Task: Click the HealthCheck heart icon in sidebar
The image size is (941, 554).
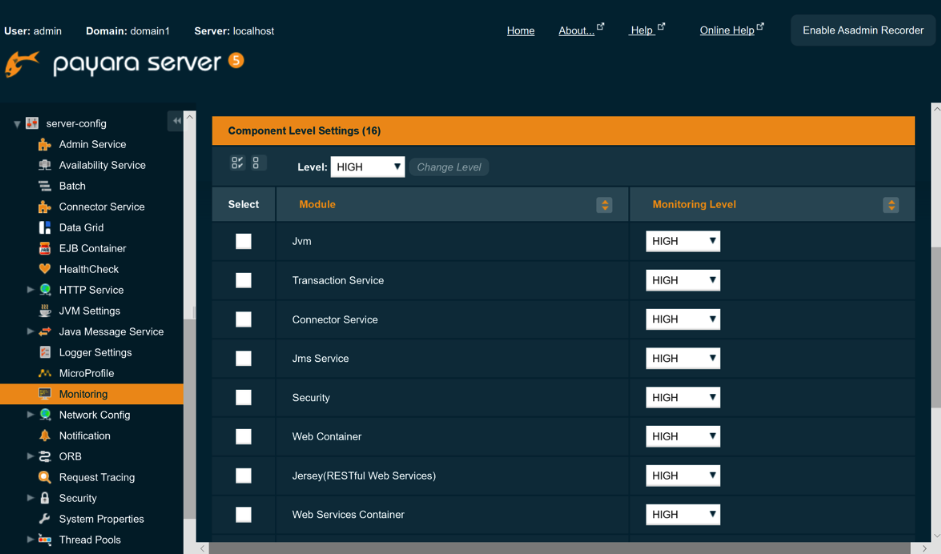Action: point(44,269)
